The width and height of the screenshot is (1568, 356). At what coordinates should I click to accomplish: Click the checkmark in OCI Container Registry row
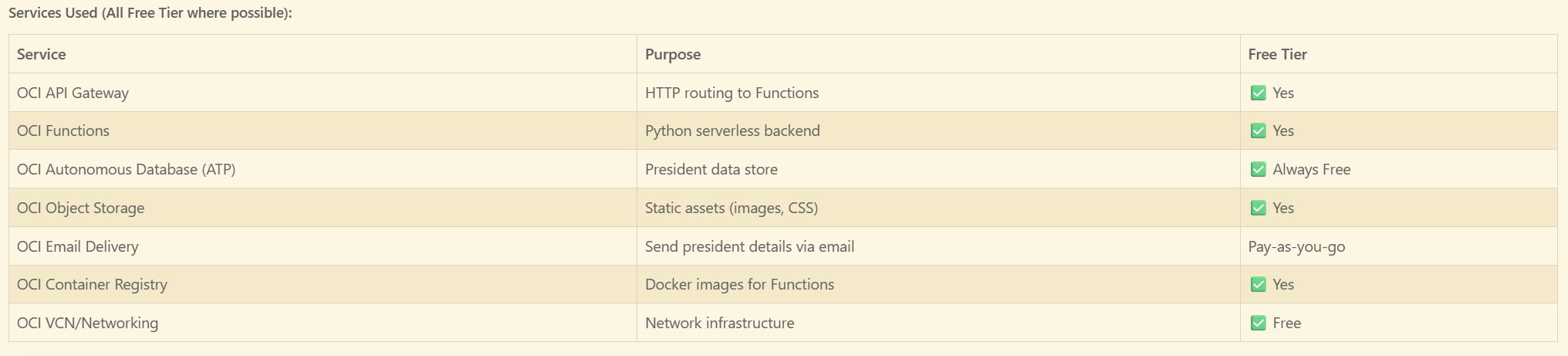click(1258, 284)
